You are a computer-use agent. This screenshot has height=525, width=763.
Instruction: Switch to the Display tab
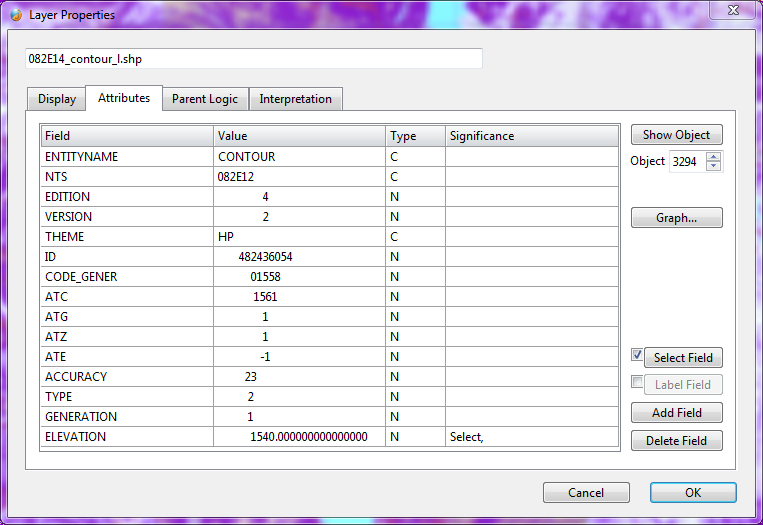point(57,99)
